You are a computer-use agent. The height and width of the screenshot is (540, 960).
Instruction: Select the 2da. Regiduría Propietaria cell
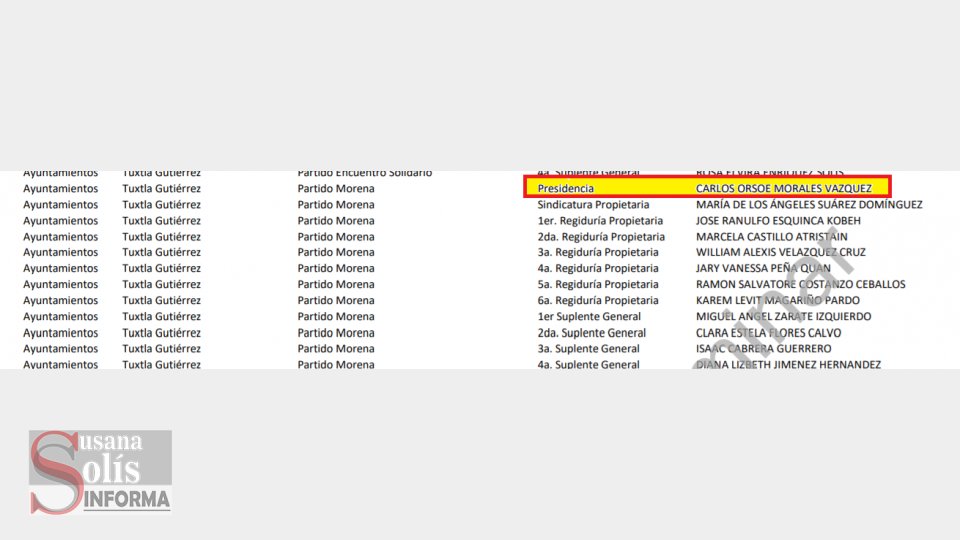point(601,237)
